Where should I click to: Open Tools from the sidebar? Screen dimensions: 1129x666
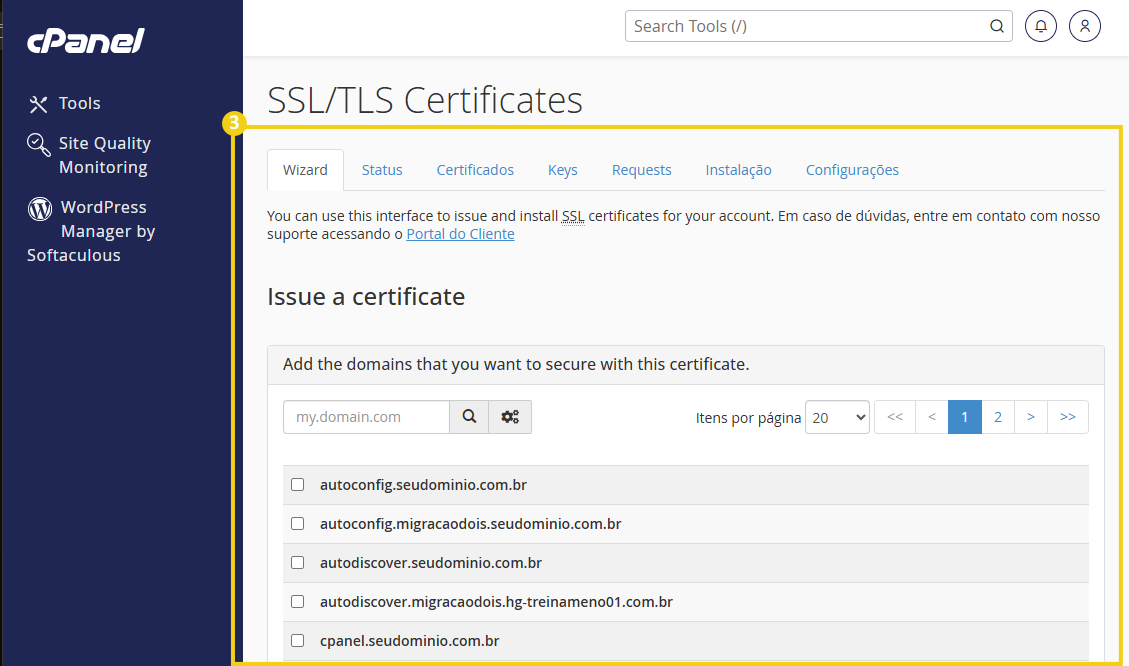[x=64, y=104]
